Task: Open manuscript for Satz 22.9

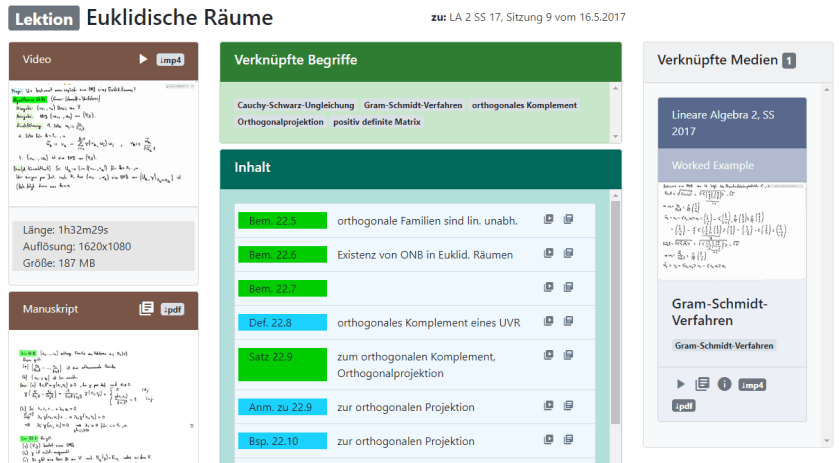Action: [x=568, y=357]
